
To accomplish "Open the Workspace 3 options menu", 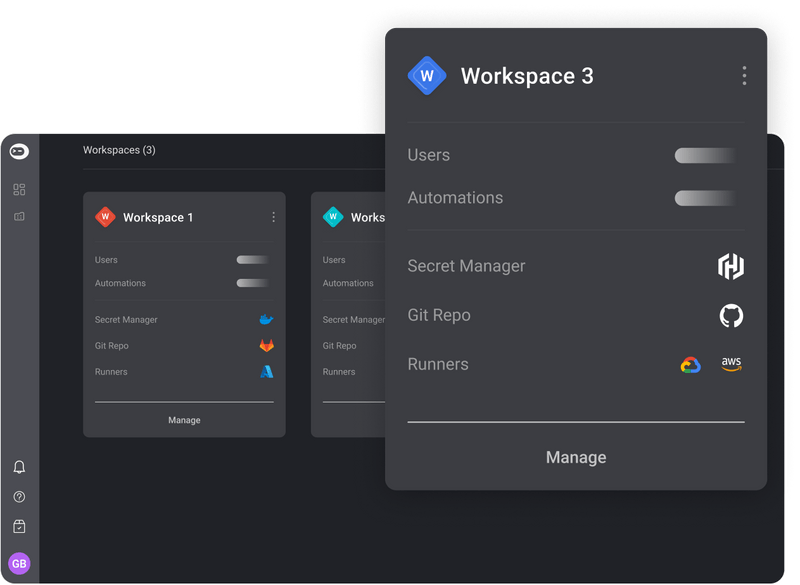I will click(744, 75).
